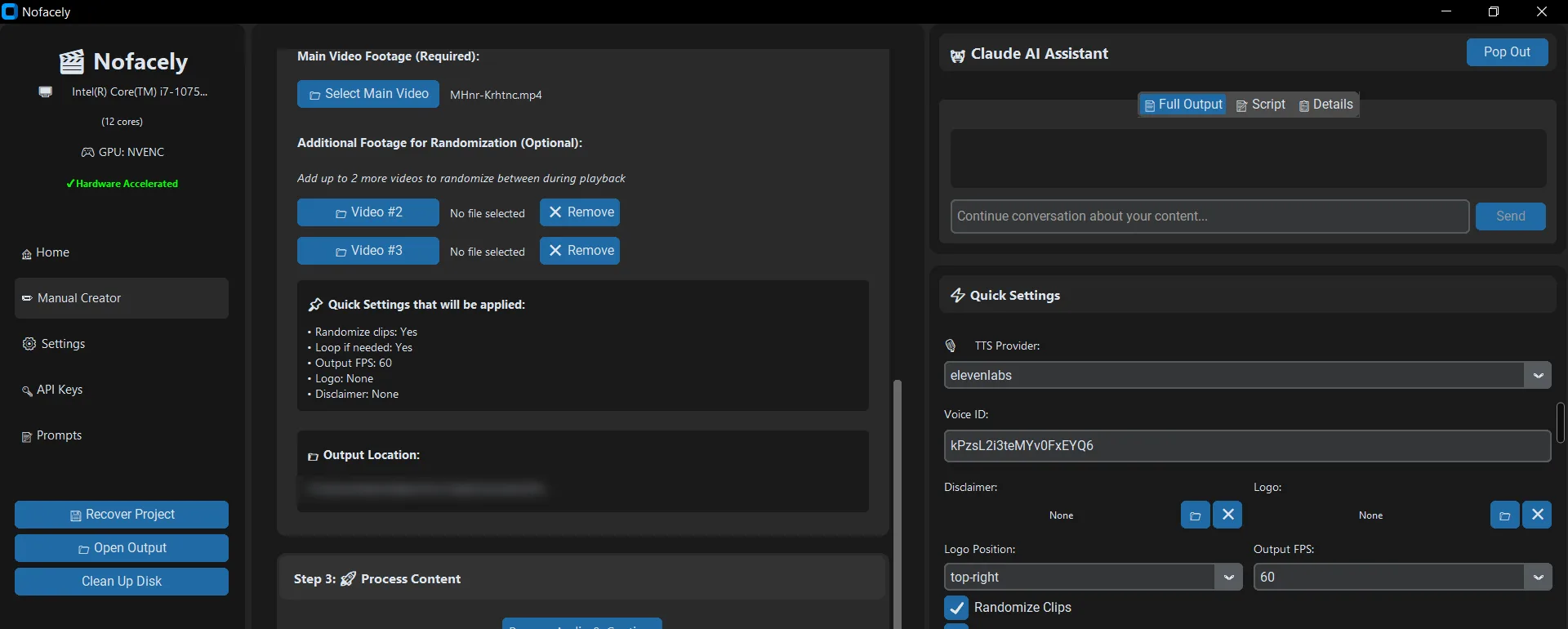Click the Disclaimer: None summary line
Screen dimensions: 1568x629
tap(353, 395)
